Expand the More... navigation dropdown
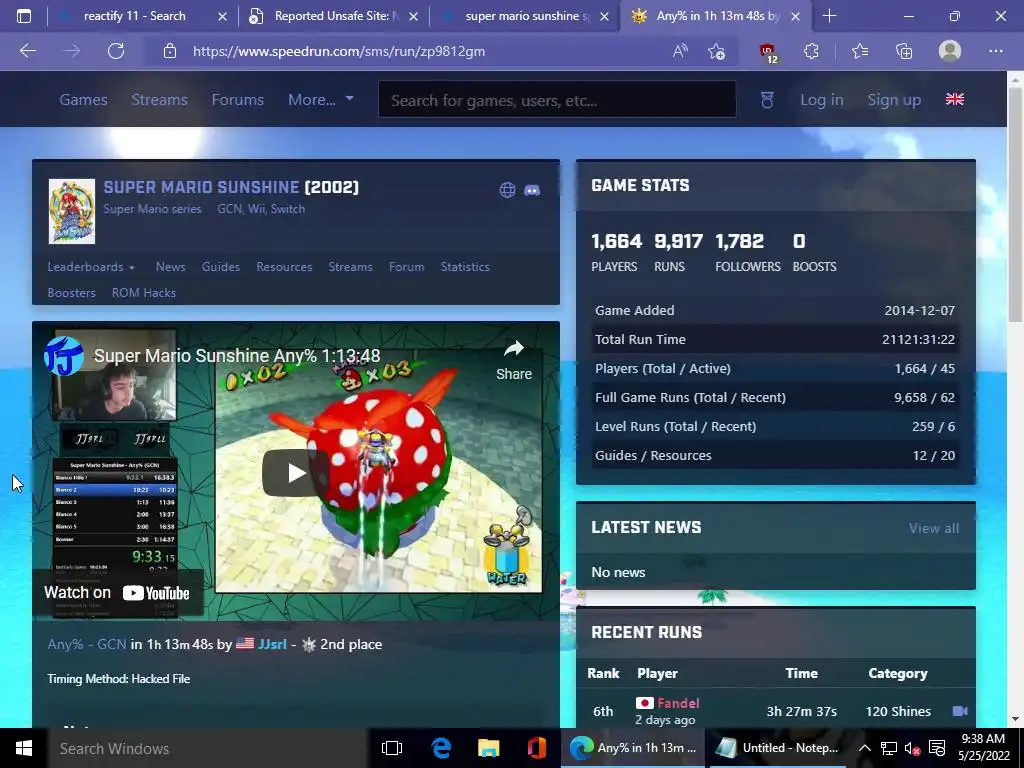The image size is (1024, 768). 321,100
